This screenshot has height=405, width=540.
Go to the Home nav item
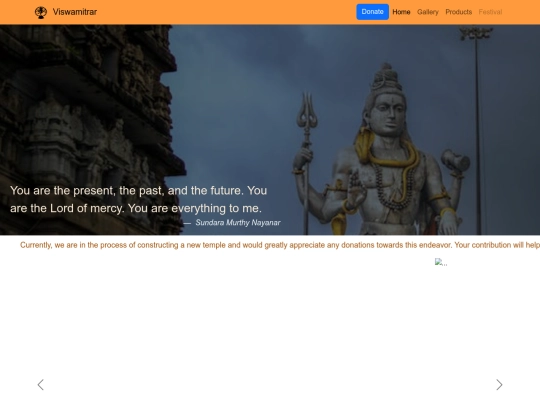point(401,12)
